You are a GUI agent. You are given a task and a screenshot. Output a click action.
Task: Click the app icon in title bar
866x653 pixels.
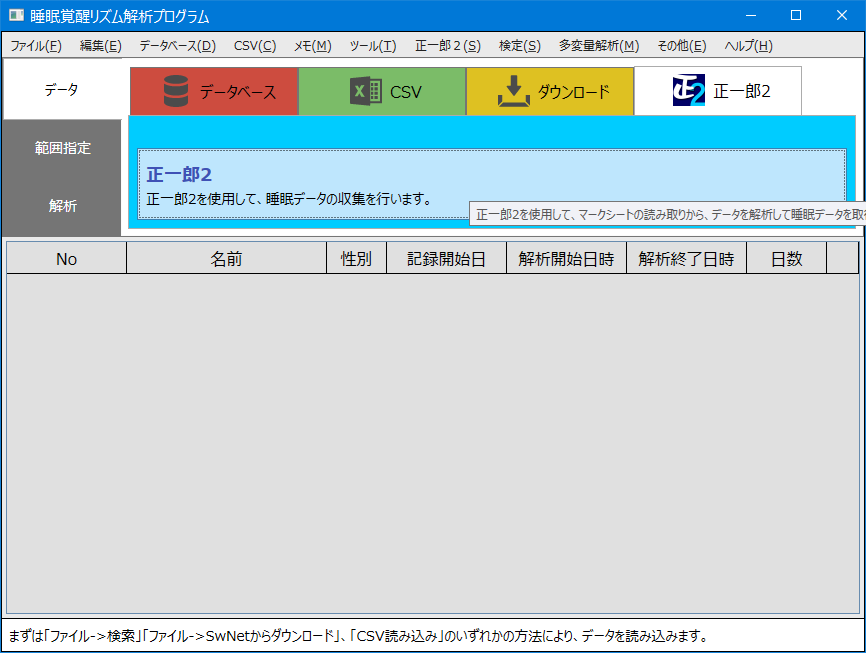tap(16, 15)
